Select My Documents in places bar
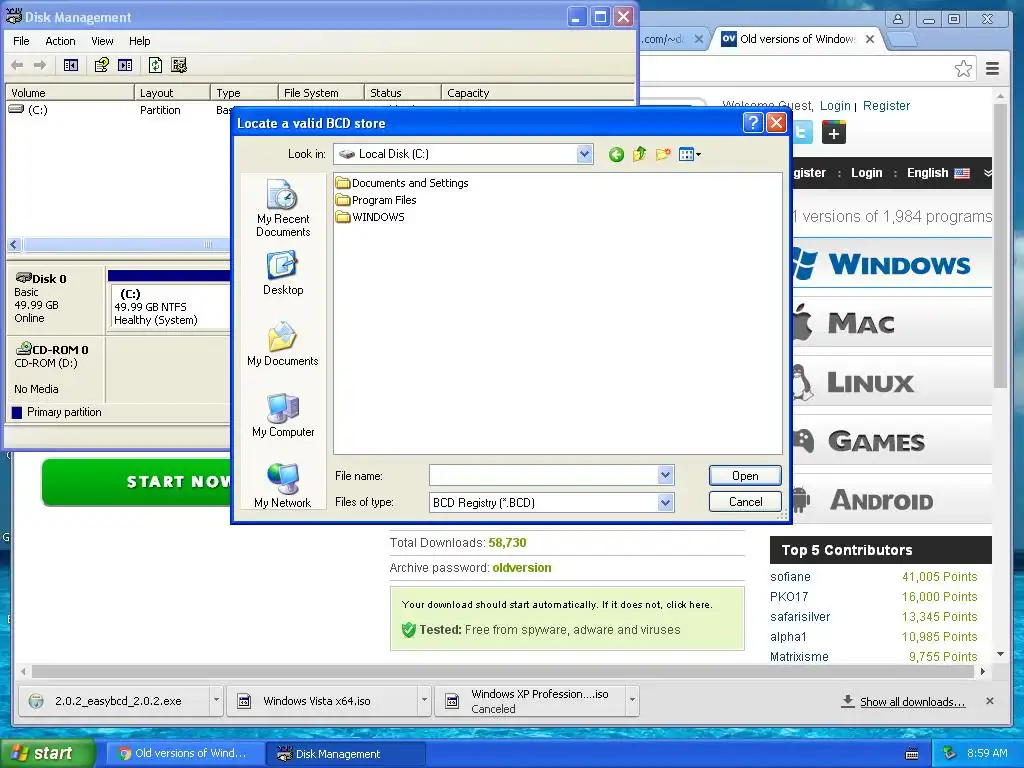The image size is (1024, 768). 283,344
